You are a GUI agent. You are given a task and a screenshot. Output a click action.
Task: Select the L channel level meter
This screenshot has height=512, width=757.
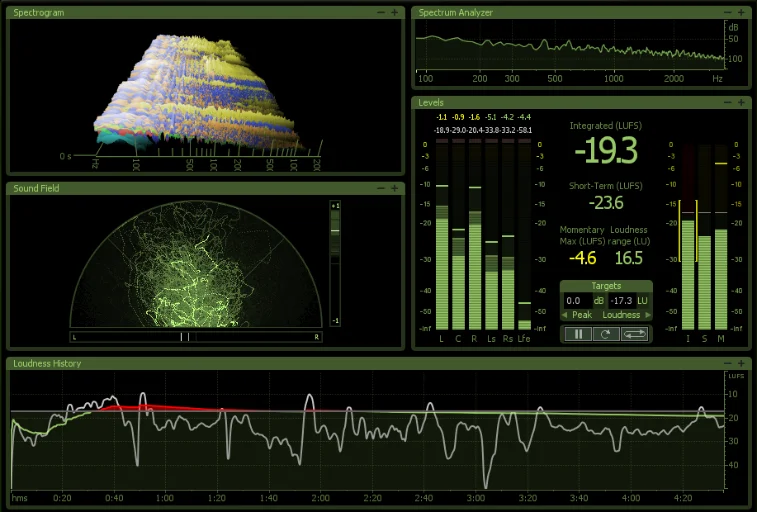(x=442, y=235)
